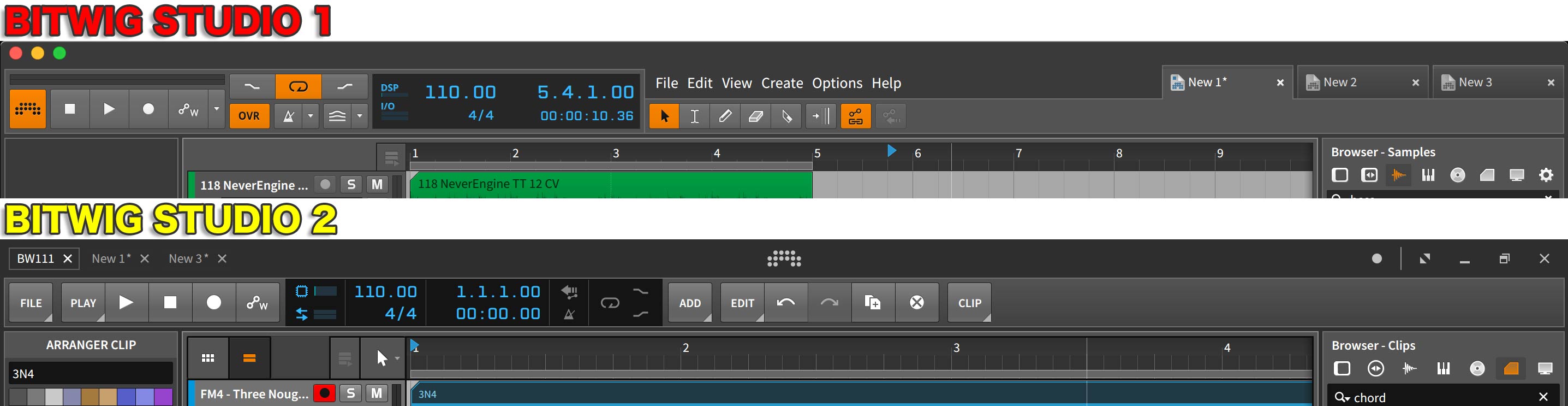Open the EDIT menu button in Studio 2
This screenshot has width=1568, height=406.
pos(743,303)
